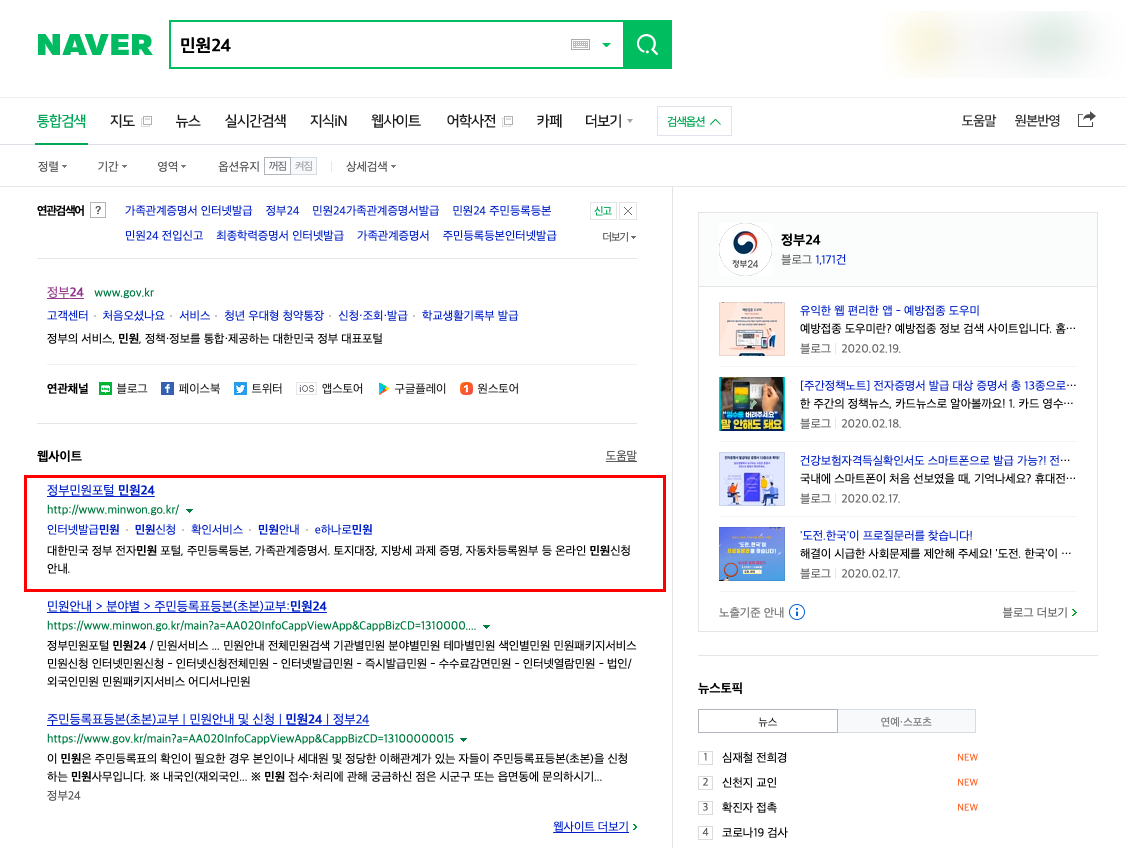The image size is (1126, 848).
Task: Set 옵션유지 toggle to 켜짐
Action: pos(304,167)
